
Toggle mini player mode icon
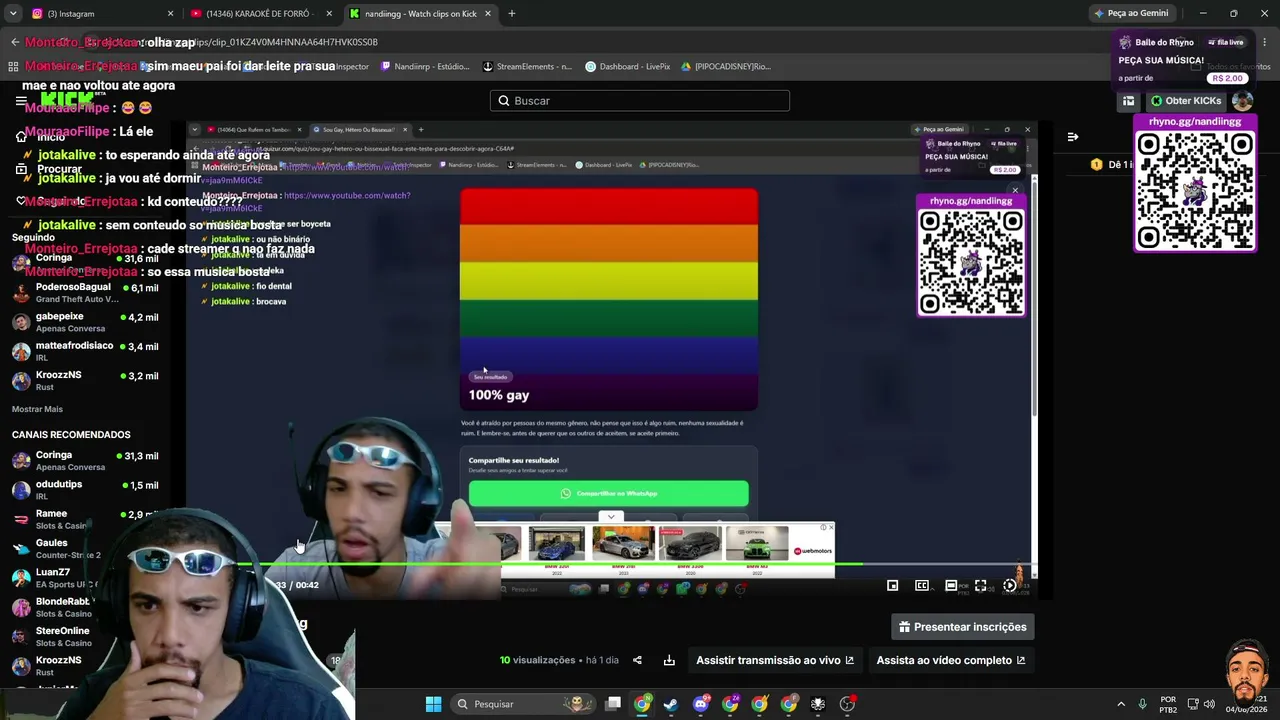[893, 586]
